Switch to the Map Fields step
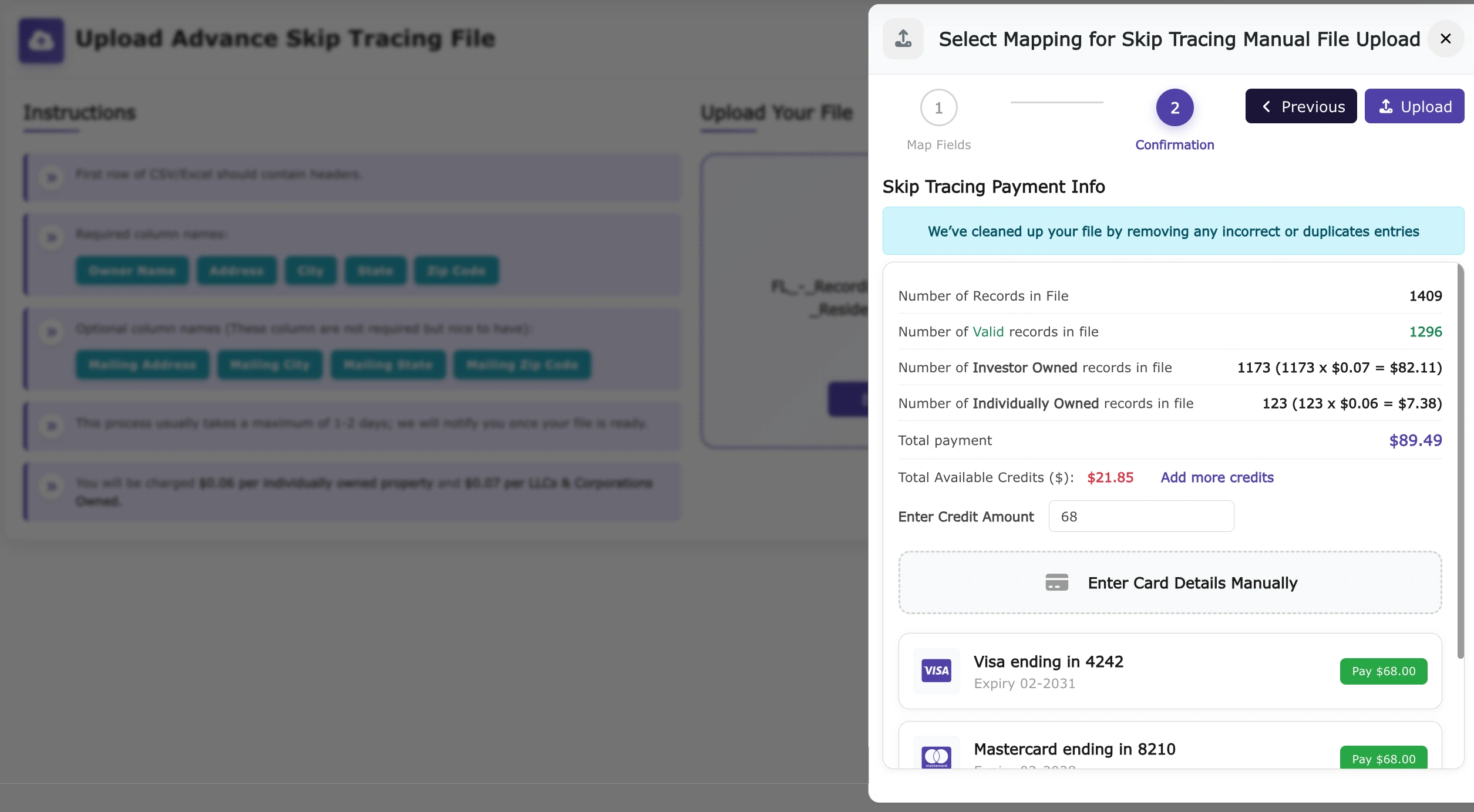This screenshot has width=1474, height=812. 938,107
